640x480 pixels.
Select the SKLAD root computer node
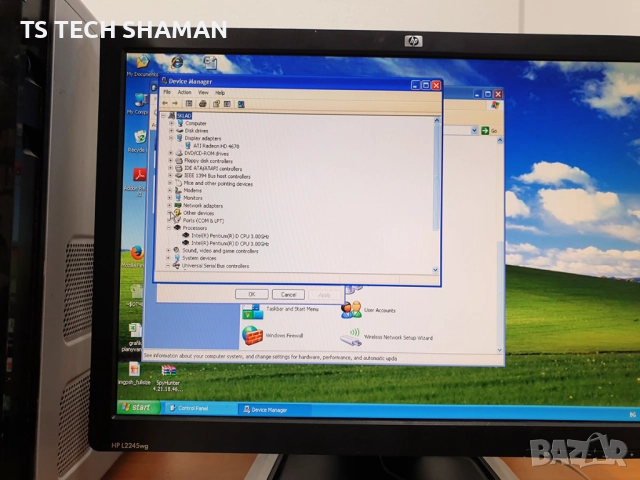(x=184, y=116)
